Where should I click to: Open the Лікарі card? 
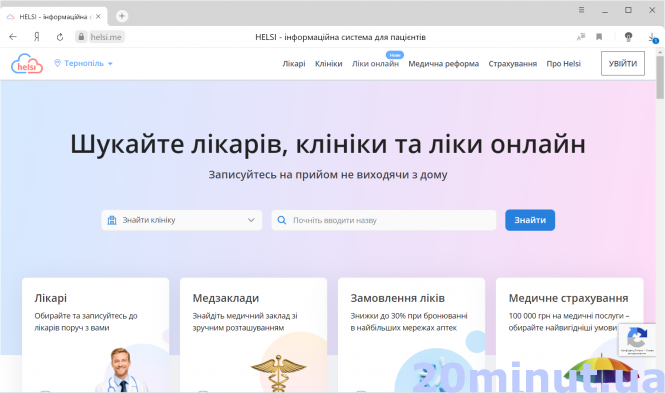(95, 335)
